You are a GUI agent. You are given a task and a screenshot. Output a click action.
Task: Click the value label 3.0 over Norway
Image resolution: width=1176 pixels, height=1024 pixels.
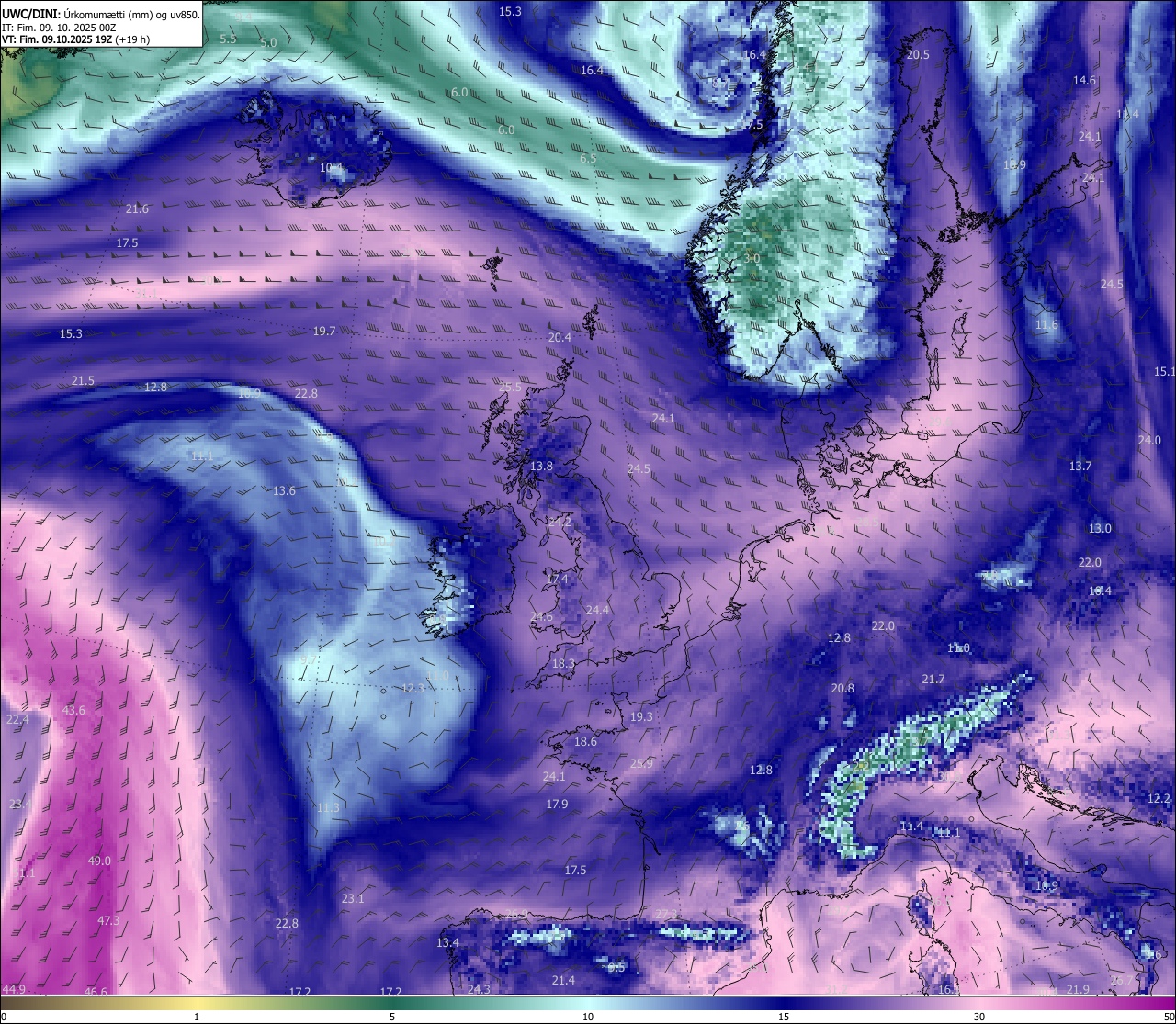coord(752,258)
